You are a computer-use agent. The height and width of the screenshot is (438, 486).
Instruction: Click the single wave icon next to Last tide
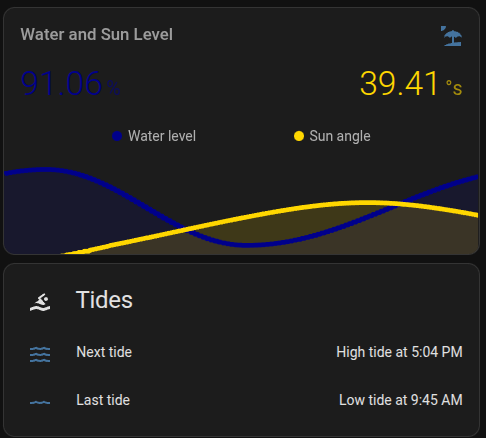[x=40, y=402]
